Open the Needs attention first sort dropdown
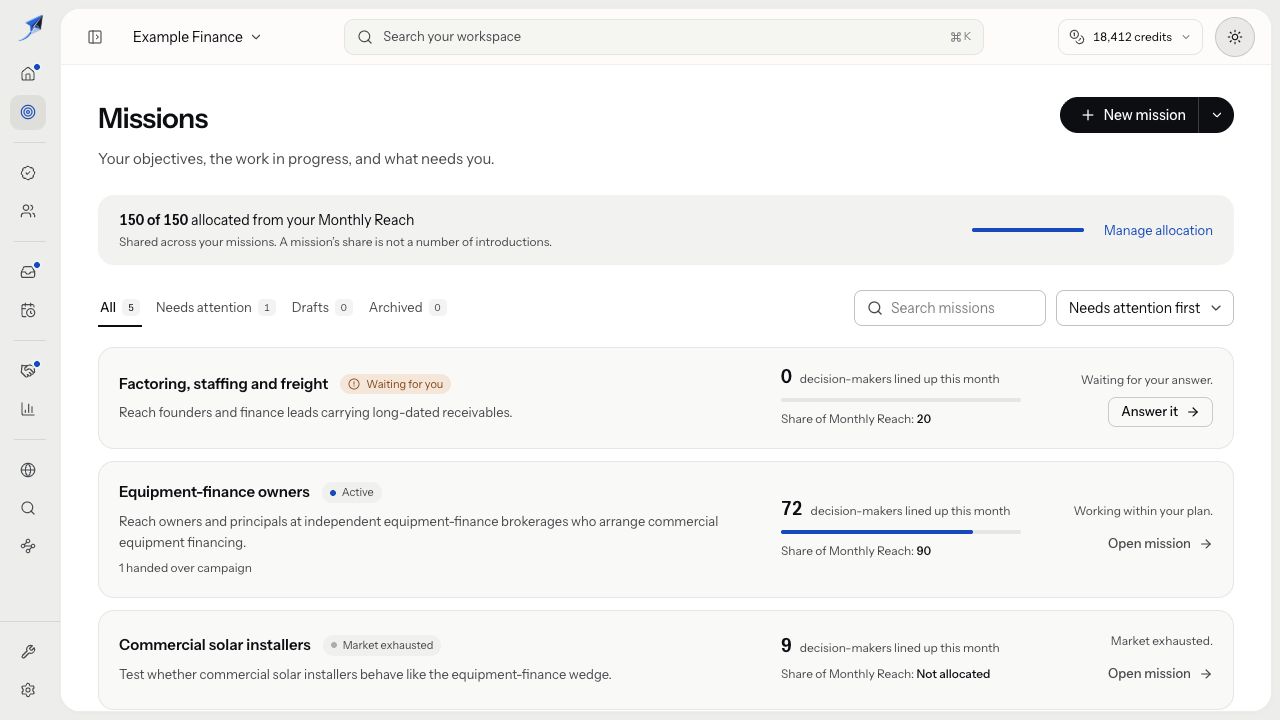The height and width of the screenshot is (720, 1280). [1145, 308]
